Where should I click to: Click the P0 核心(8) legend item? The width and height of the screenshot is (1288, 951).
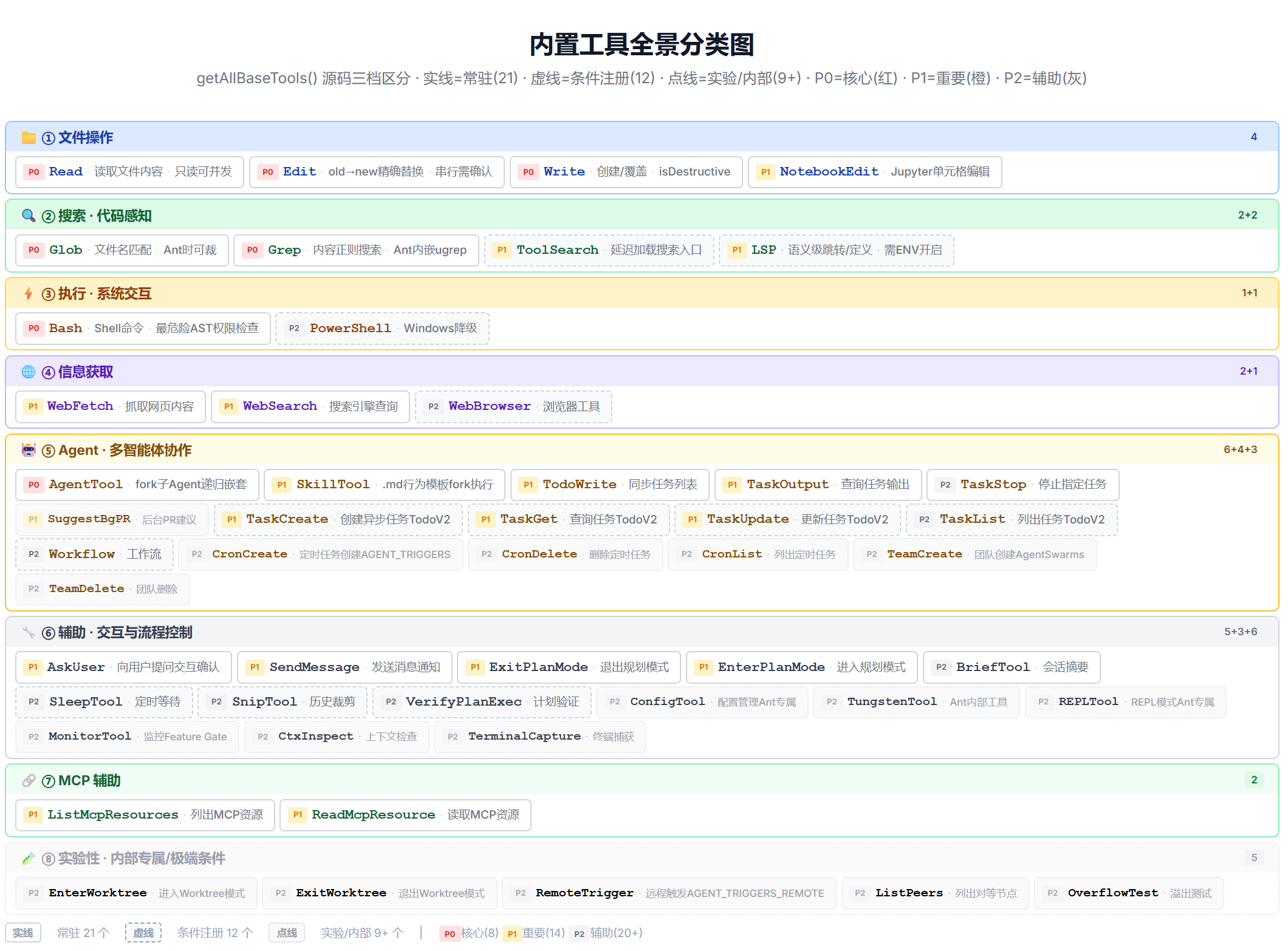coord(470,933)
